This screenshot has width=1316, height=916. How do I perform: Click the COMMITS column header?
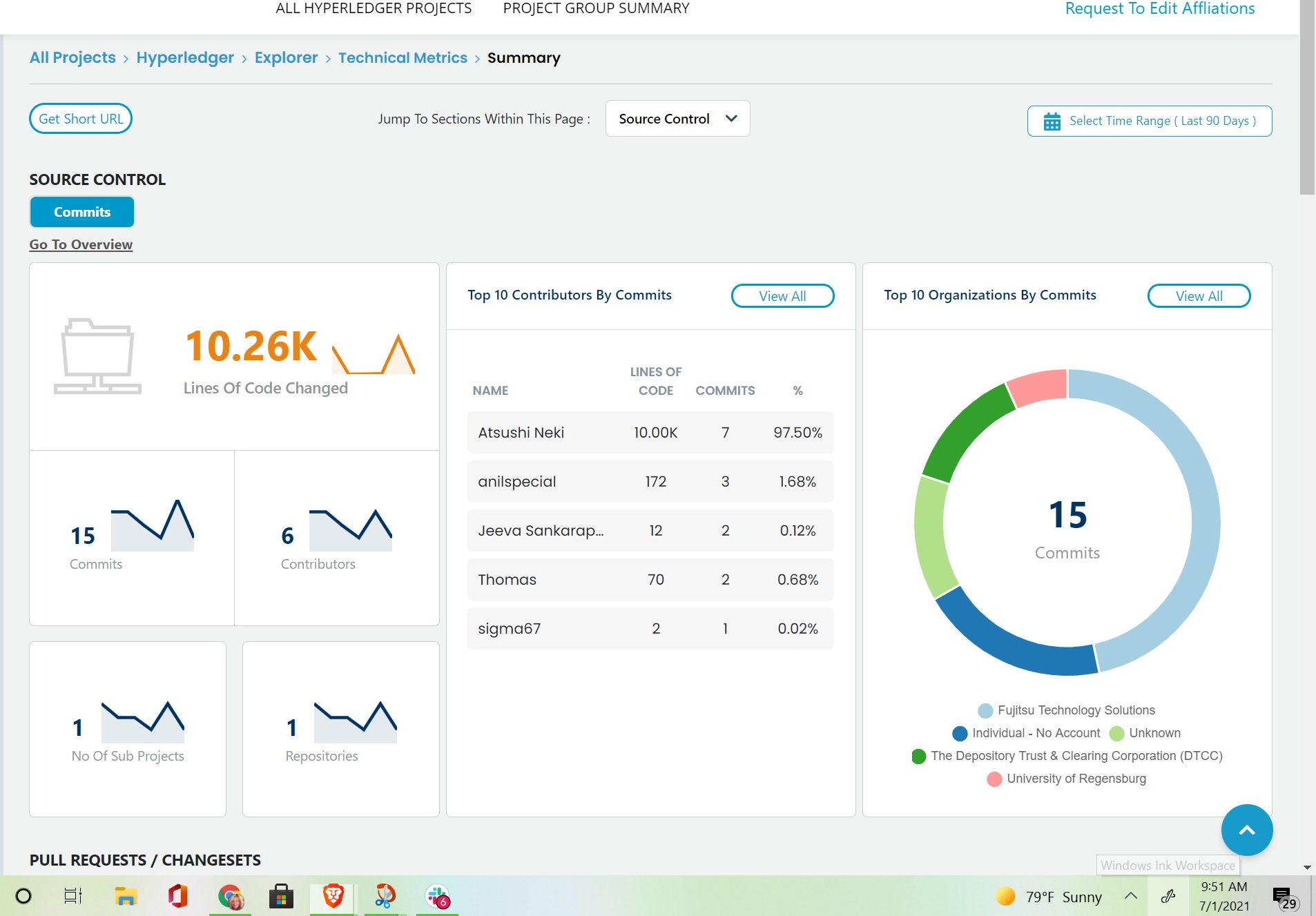(x=725, y=391)
